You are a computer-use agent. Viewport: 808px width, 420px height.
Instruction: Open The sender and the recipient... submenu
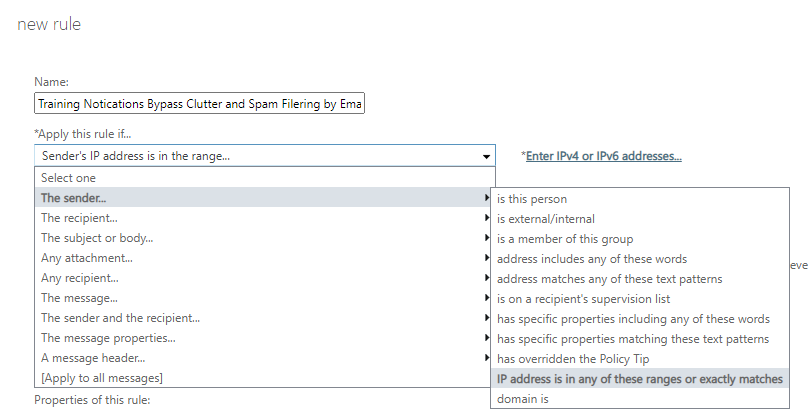coord(263,318)
